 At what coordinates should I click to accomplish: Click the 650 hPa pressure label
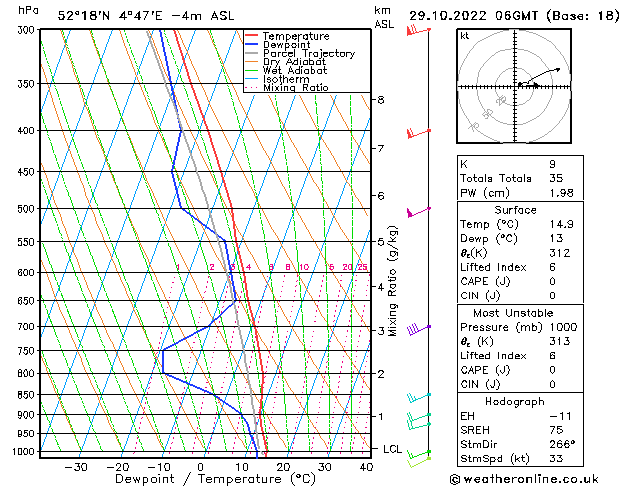click(x=28, y=301)
